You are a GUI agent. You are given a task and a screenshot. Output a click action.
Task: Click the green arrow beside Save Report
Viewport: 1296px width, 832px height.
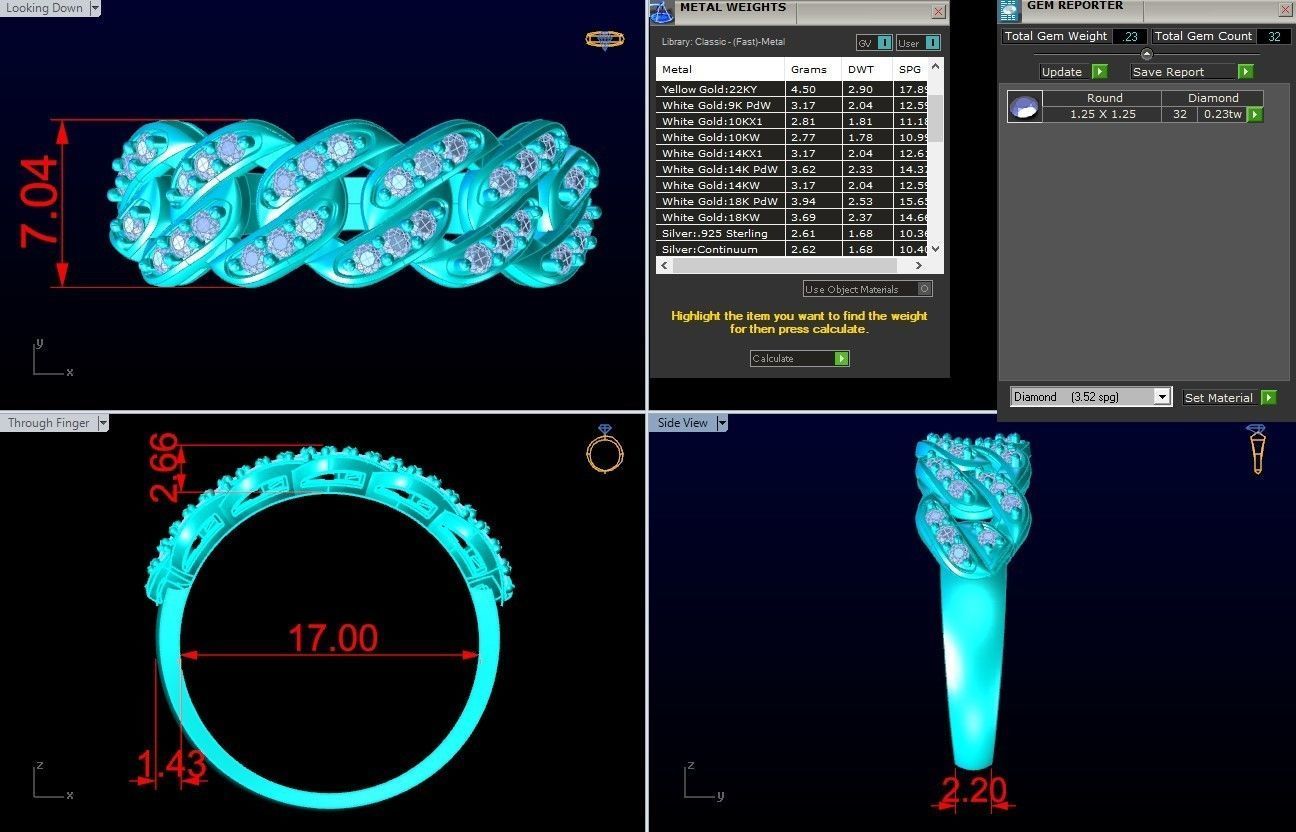tap(1245, 72)
